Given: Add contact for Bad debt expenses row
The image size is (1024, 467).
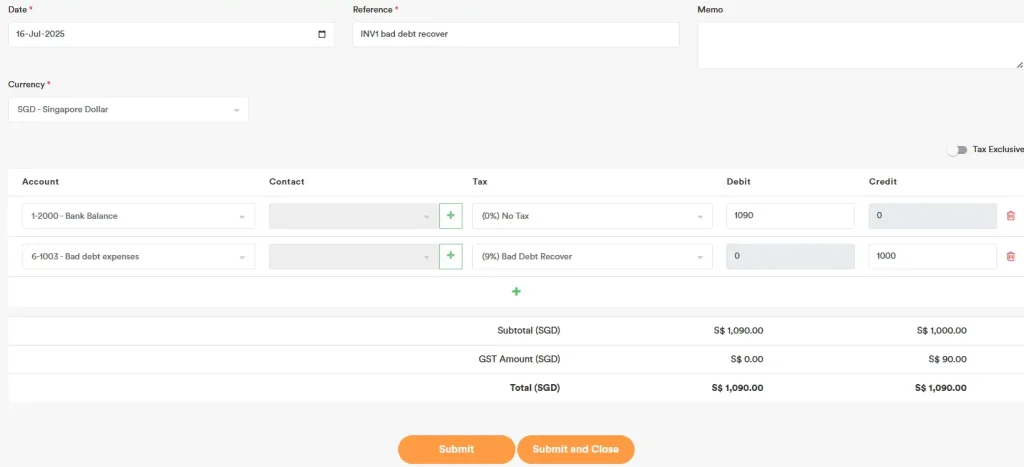Looking at the screenshot, I should click(450, 256).
